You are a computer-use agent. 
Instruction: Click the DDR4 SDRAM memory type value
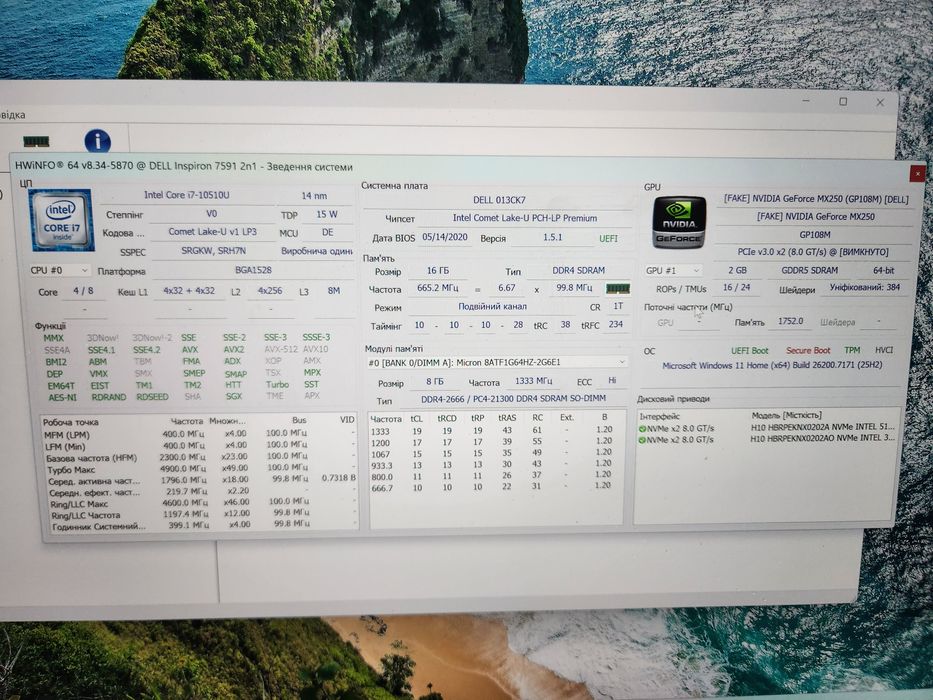tap(578, 270)
